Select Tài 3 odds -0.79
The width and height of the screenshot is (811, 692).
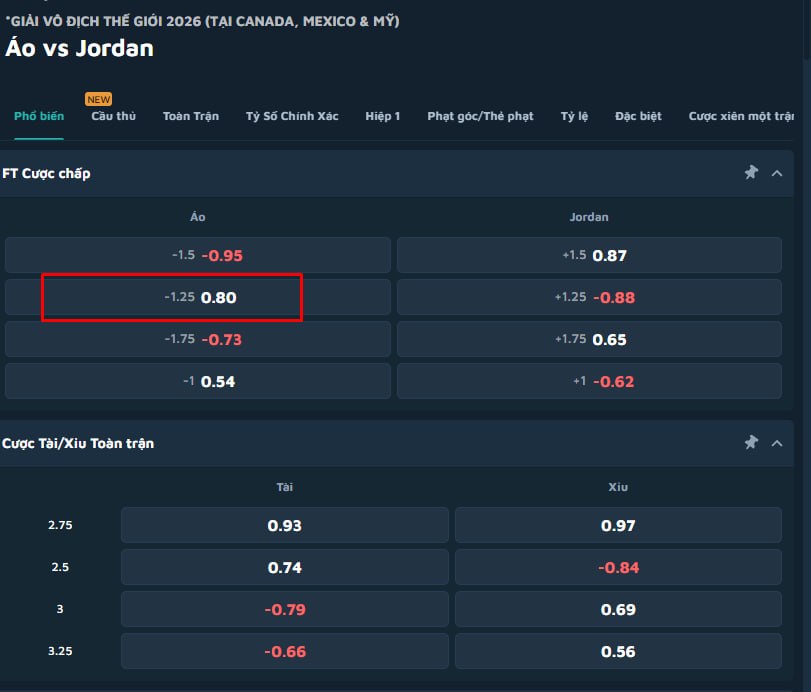click(284, 609)
